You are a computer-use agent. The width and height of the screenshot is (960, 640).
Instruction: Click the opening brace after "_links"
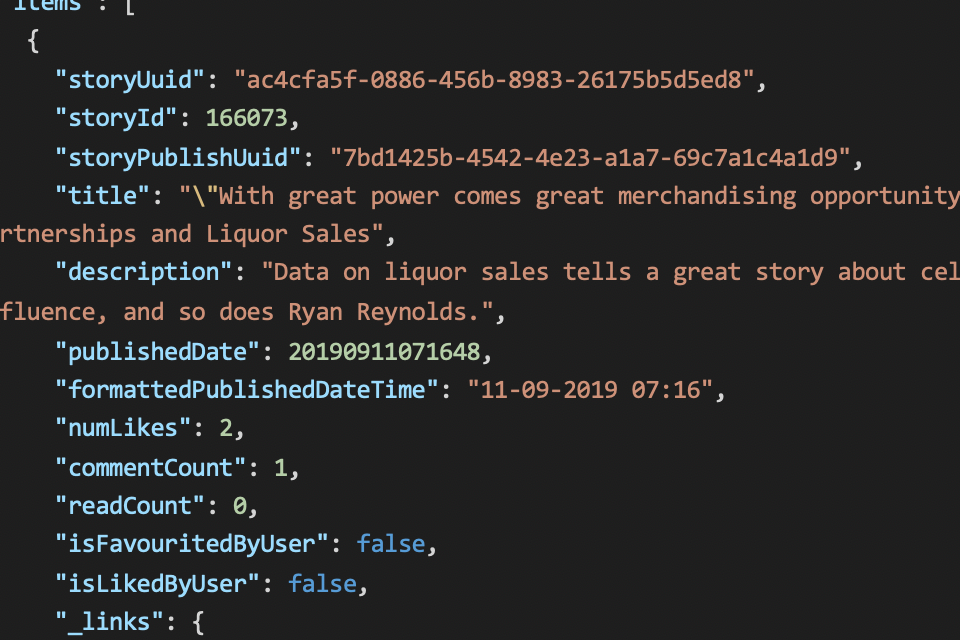click(x=198, y=622)
